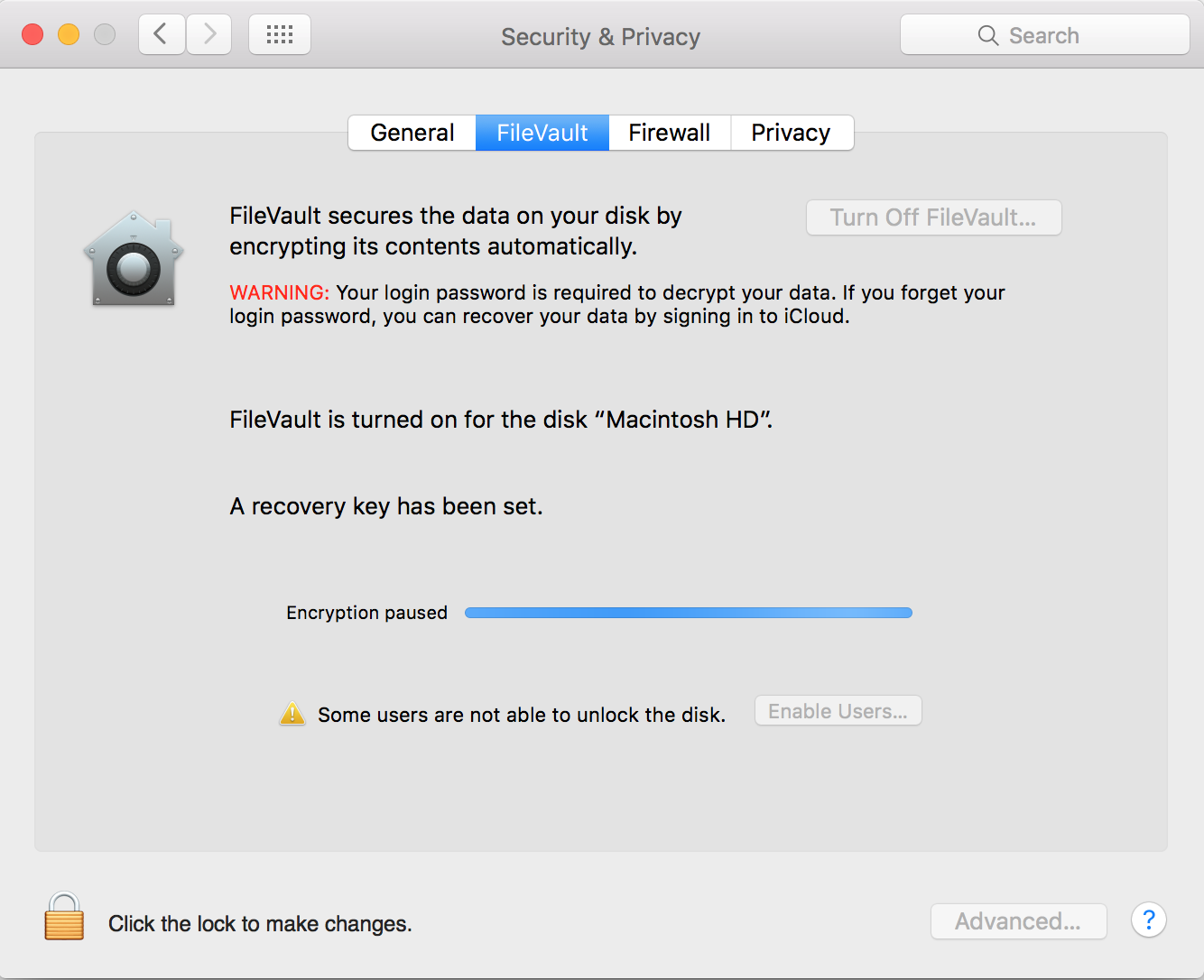Screen dimensions: 1204x980
Task: Click the encryption progress bar
Action: (688, 613)
